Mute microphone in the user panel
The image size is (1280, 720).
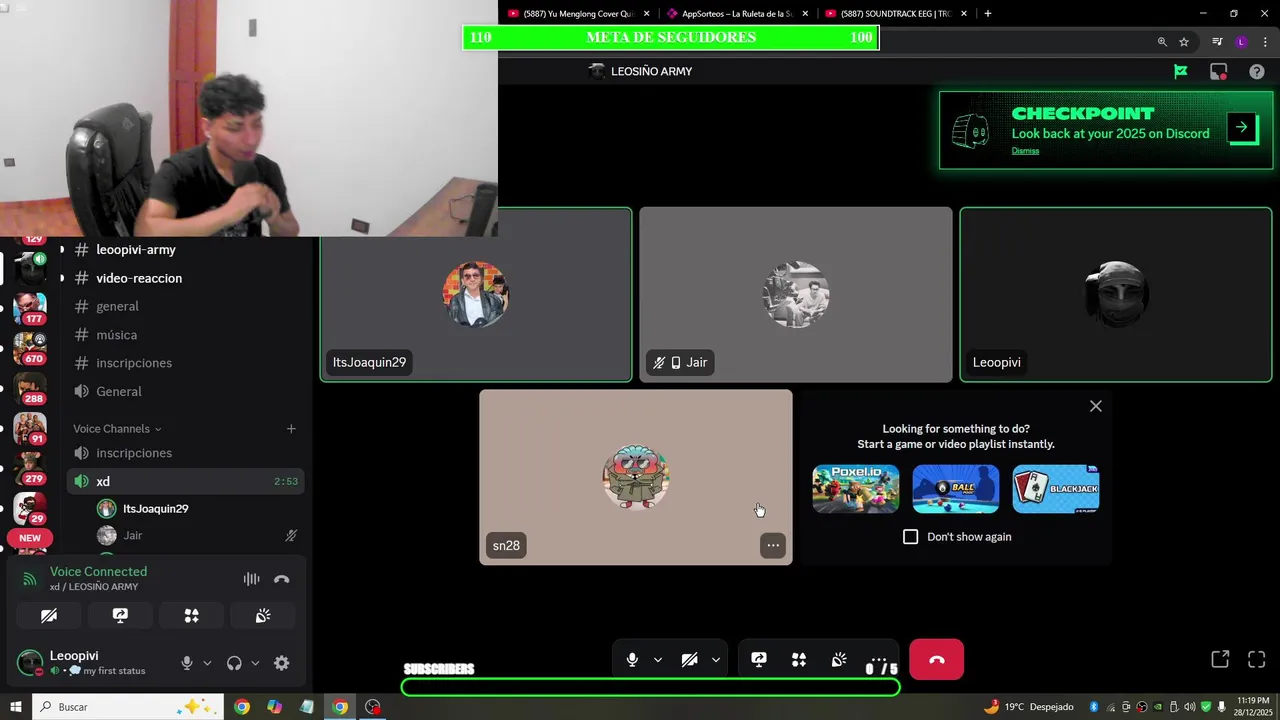pyautogui.click(x=187, y=663)
